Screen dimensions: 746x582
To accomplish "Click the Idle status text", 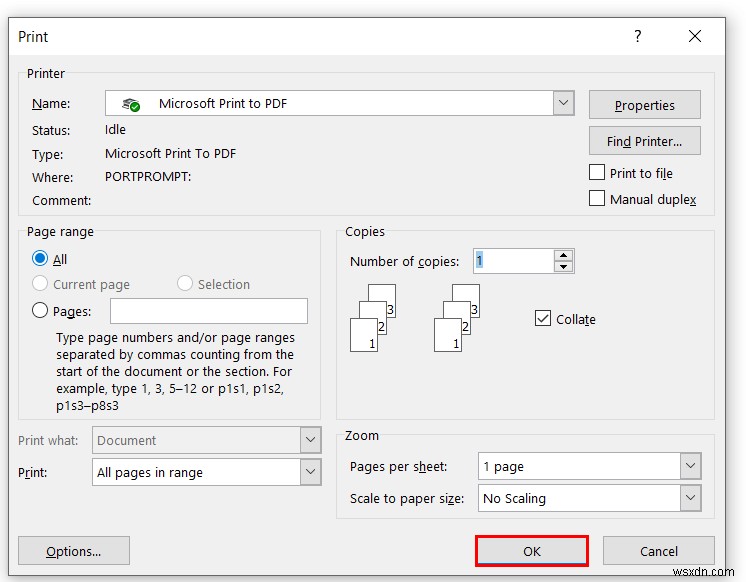I will [115, 129].
